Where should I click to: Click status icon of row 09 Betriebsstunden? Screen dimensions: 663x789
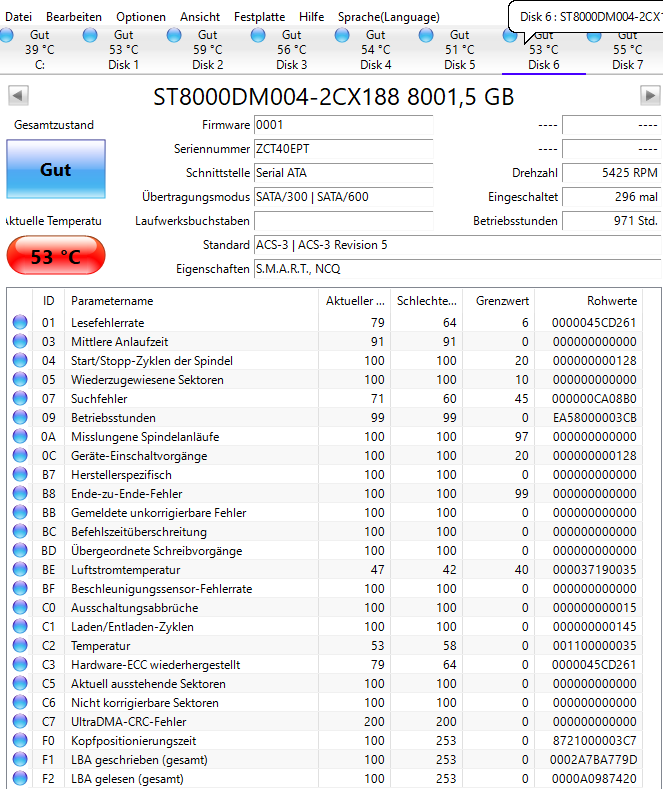click(x=20, y=417)
